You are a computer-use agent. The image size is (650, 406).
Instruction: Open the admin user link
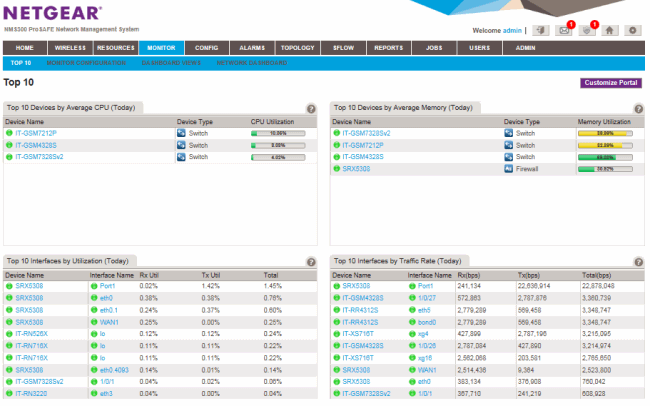coord(512,31)
